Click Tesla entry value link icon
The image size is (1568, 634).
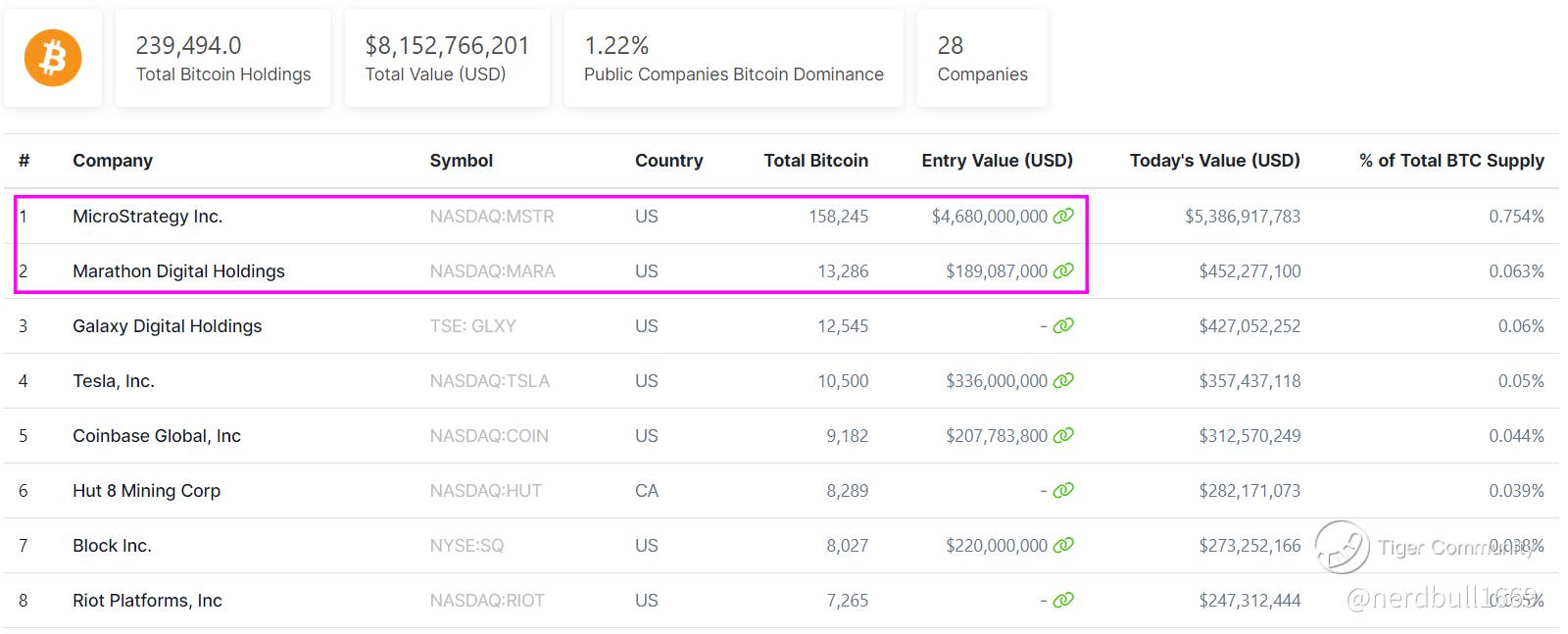pos(1063,380)
